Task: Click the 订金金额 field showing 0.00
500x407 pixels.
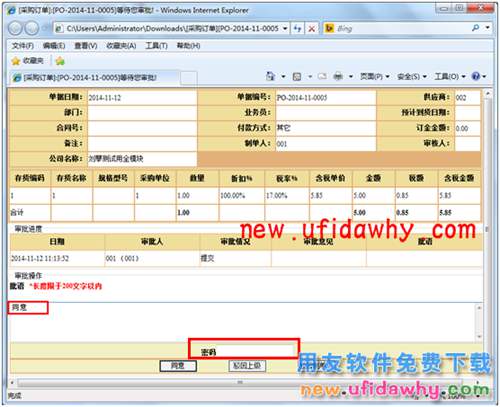Action: coord(467,128)
